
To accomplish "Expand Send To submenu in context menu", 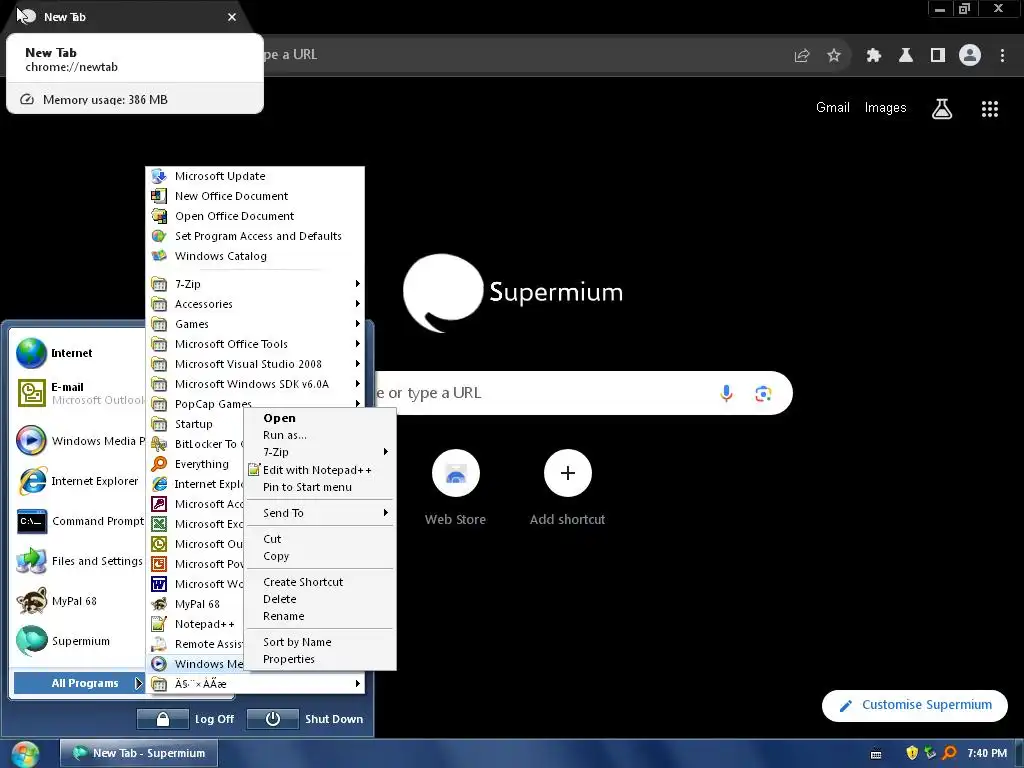I will (320, 513).
